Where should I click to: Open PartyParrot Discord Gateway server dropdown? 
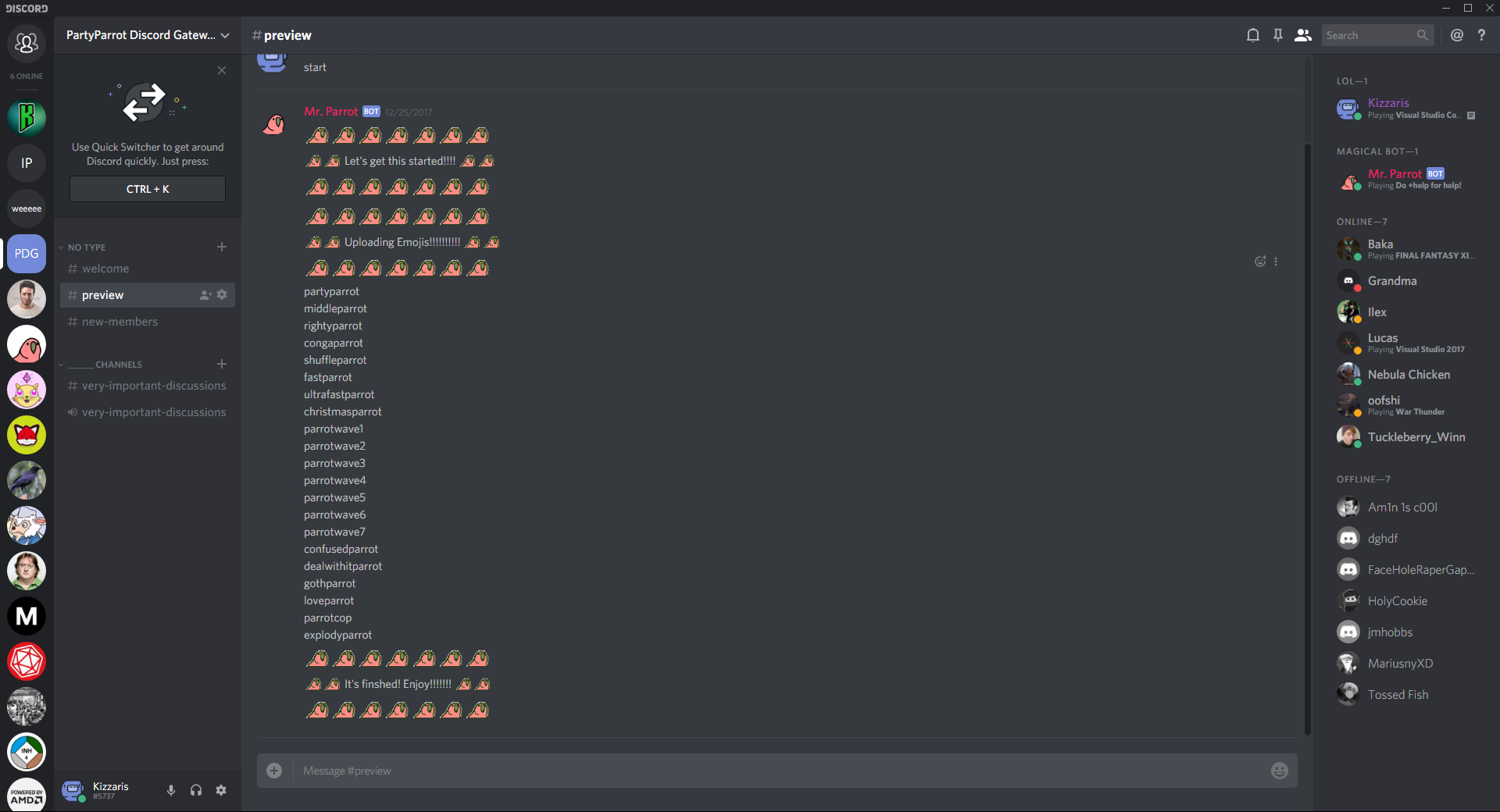[x=148, y=35]
